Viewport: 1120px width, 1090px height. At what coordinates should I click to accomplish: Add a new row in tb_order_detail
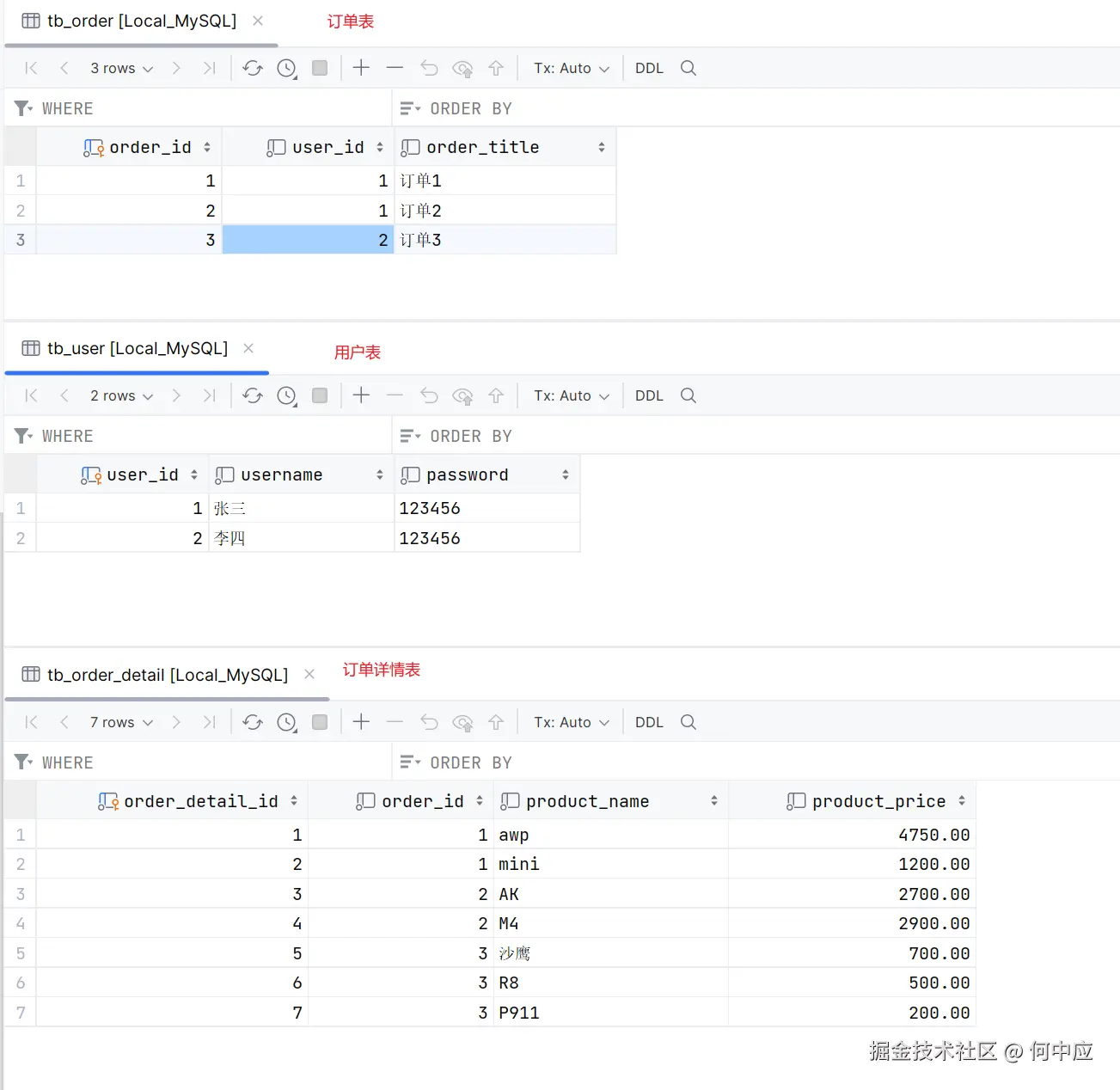361,722
